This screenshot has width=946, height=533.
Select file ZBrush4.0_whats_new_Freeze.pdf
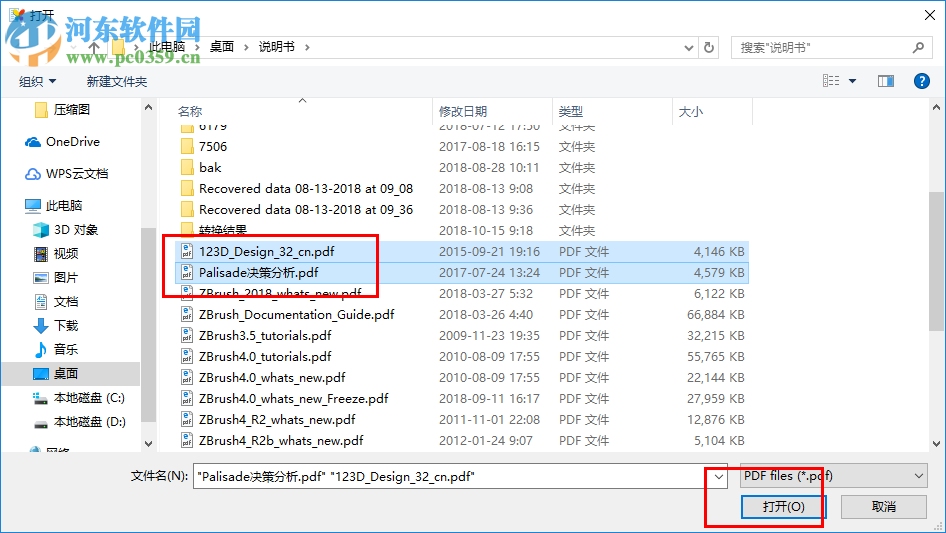pyautogui.click(x=294, y=399)
